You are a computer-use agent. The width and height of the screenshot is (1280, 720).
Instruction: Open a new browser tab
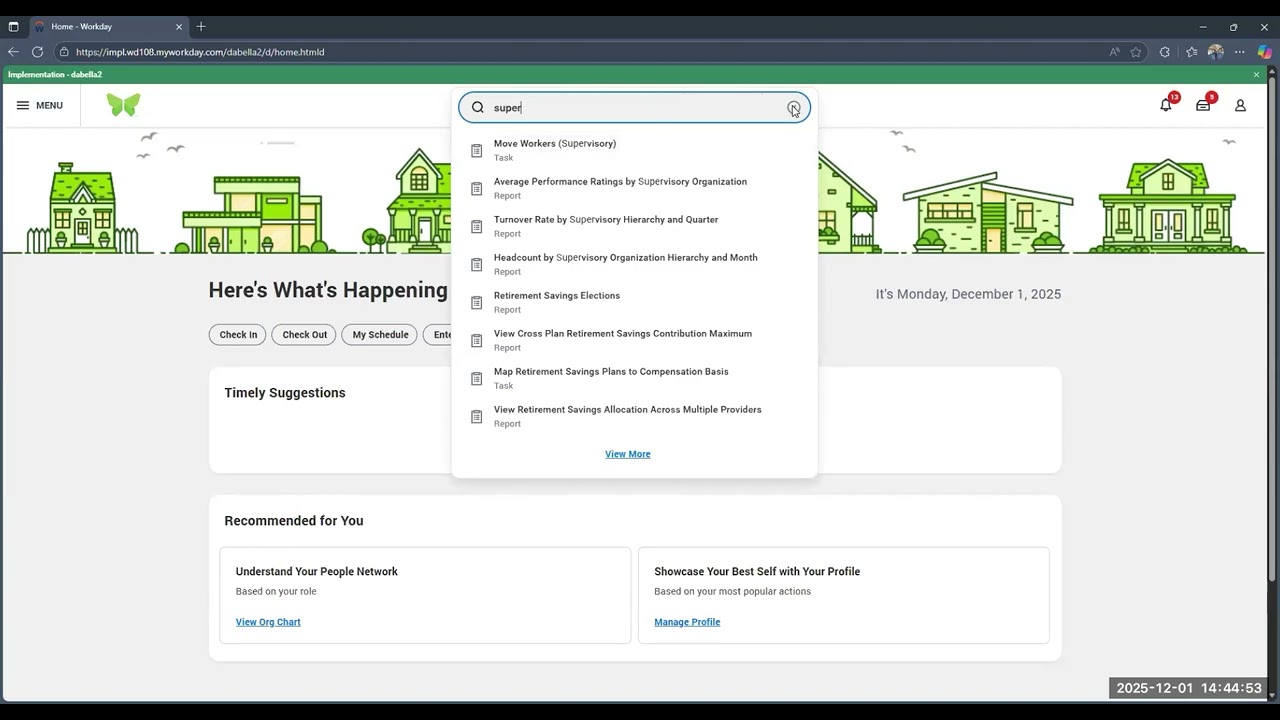201,26
